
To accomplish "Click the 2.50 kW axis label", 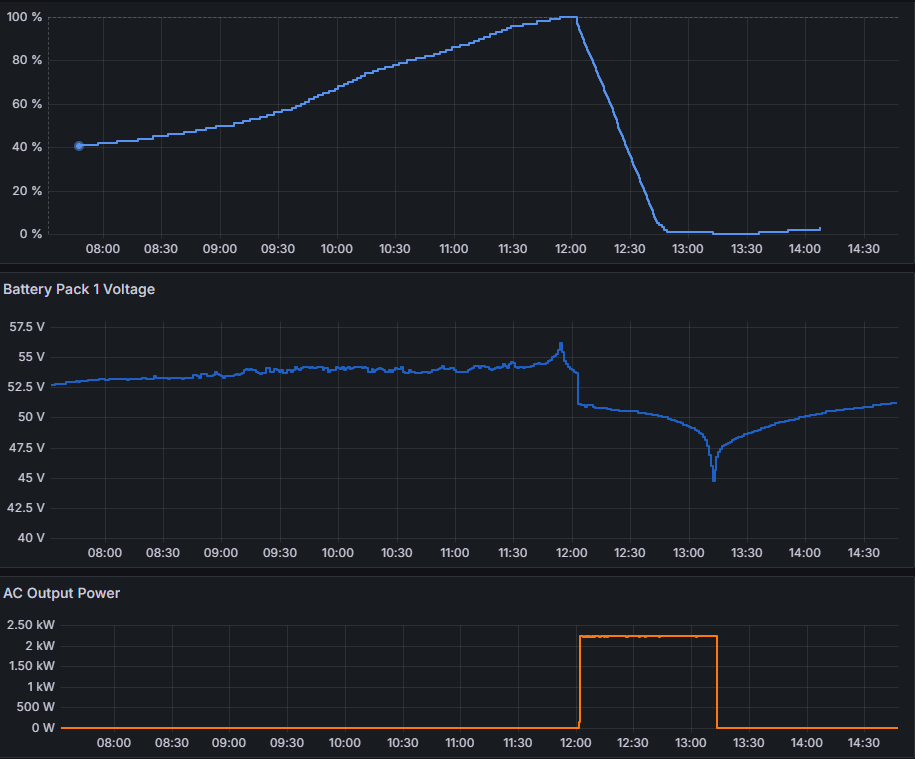I will pyautogui.click(x=30, y=625).
